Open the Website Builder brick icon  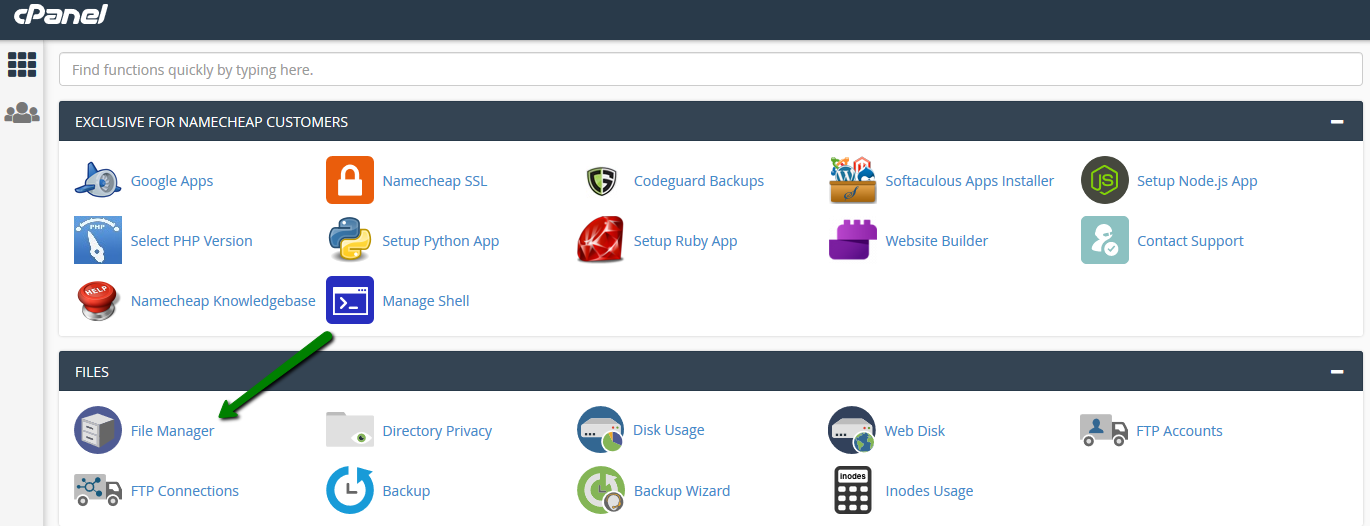click(x=853, y=241)
